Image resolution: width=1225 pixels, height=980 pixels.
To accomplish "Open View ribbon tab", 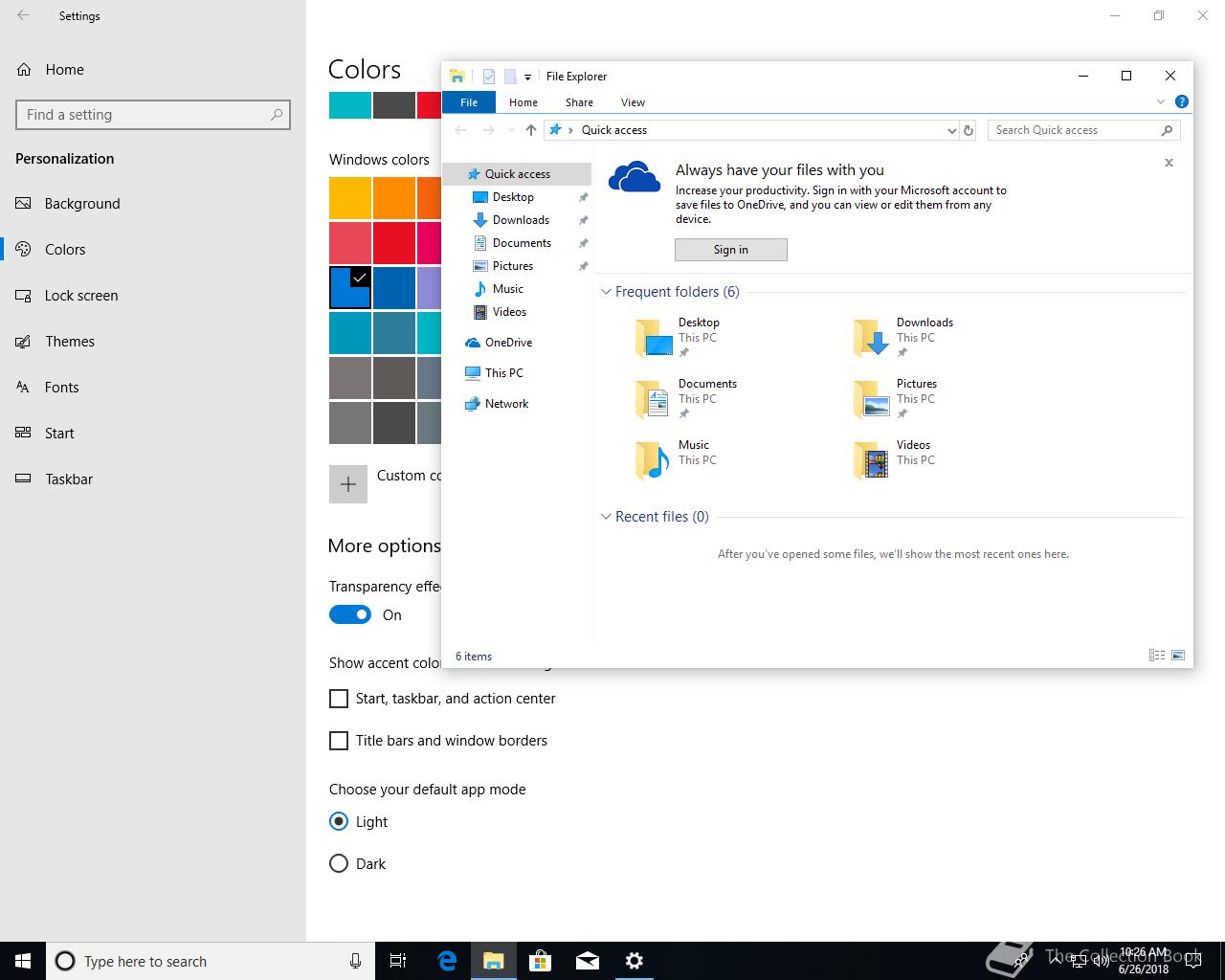I will click(x=633, y=102).
